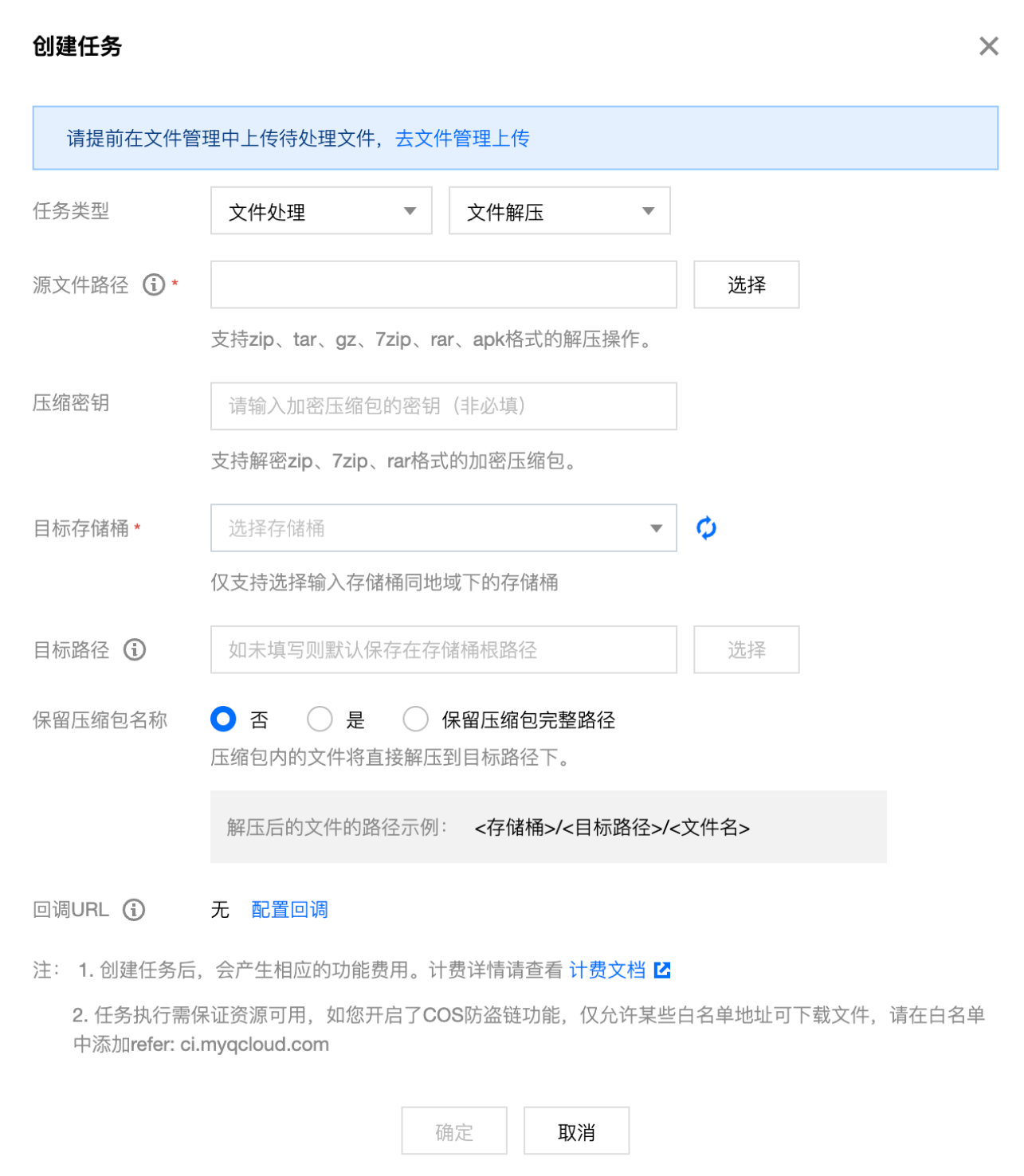Viewport: 1024px width, 1176px height.
Task: Click the refresh icon beside 目标存储桶
Action: click(706, 528)
